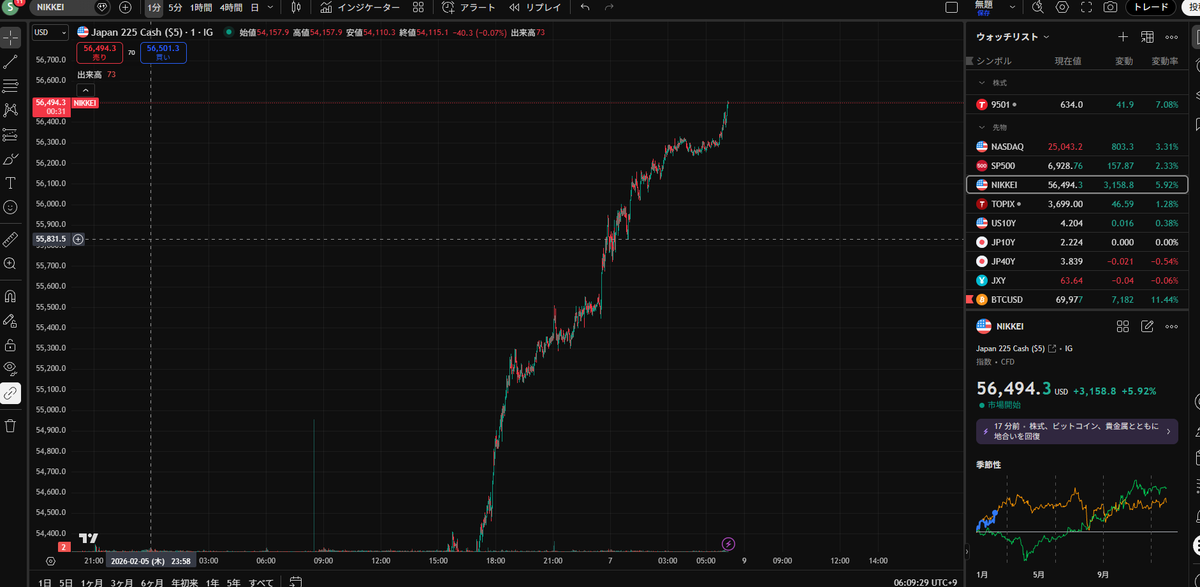
Task: Open the emoji and icons tool
Action: pyautogui.click(x=10, y=207)
